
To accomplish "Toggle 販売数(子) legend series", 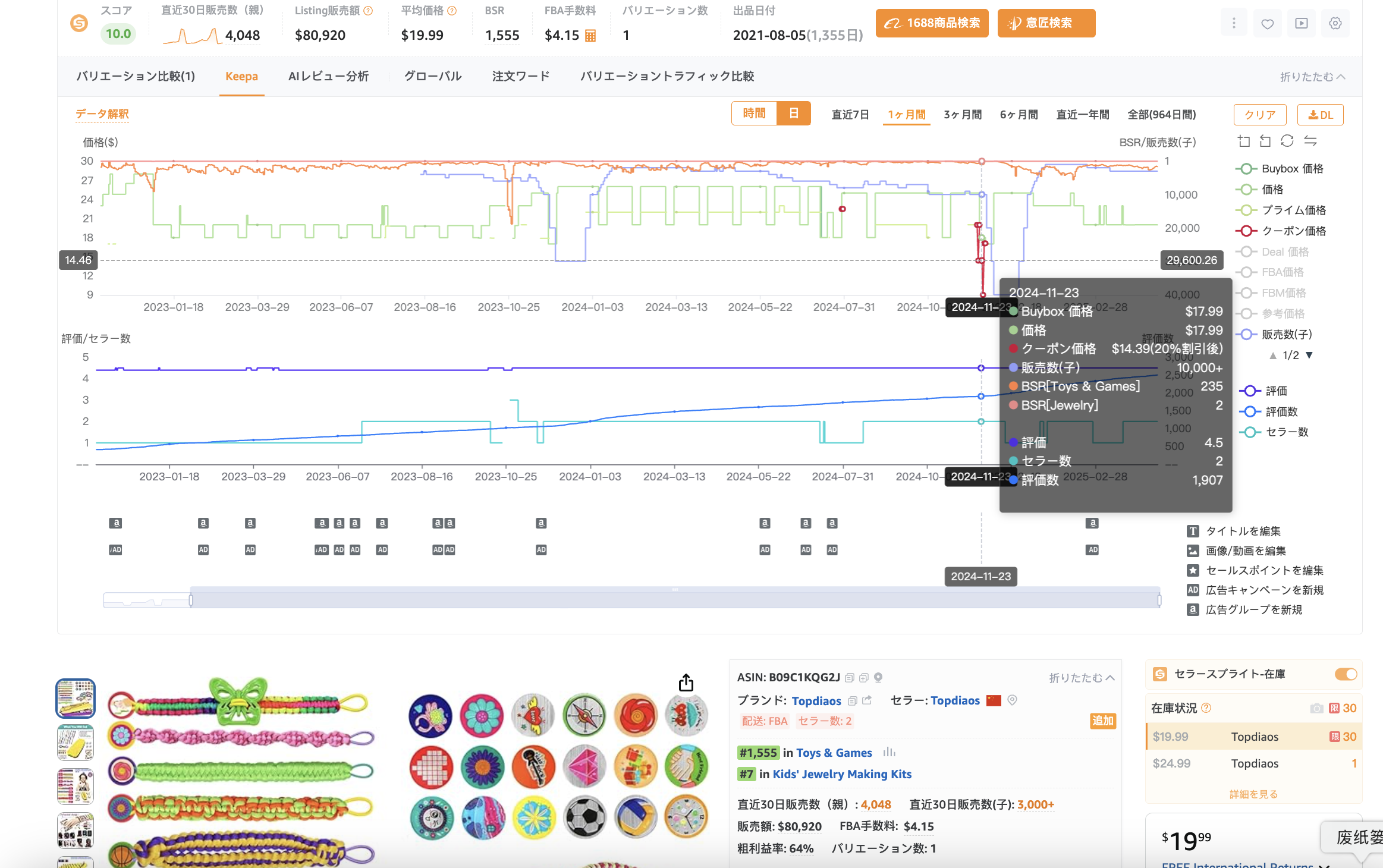I will pos(1274,335).
